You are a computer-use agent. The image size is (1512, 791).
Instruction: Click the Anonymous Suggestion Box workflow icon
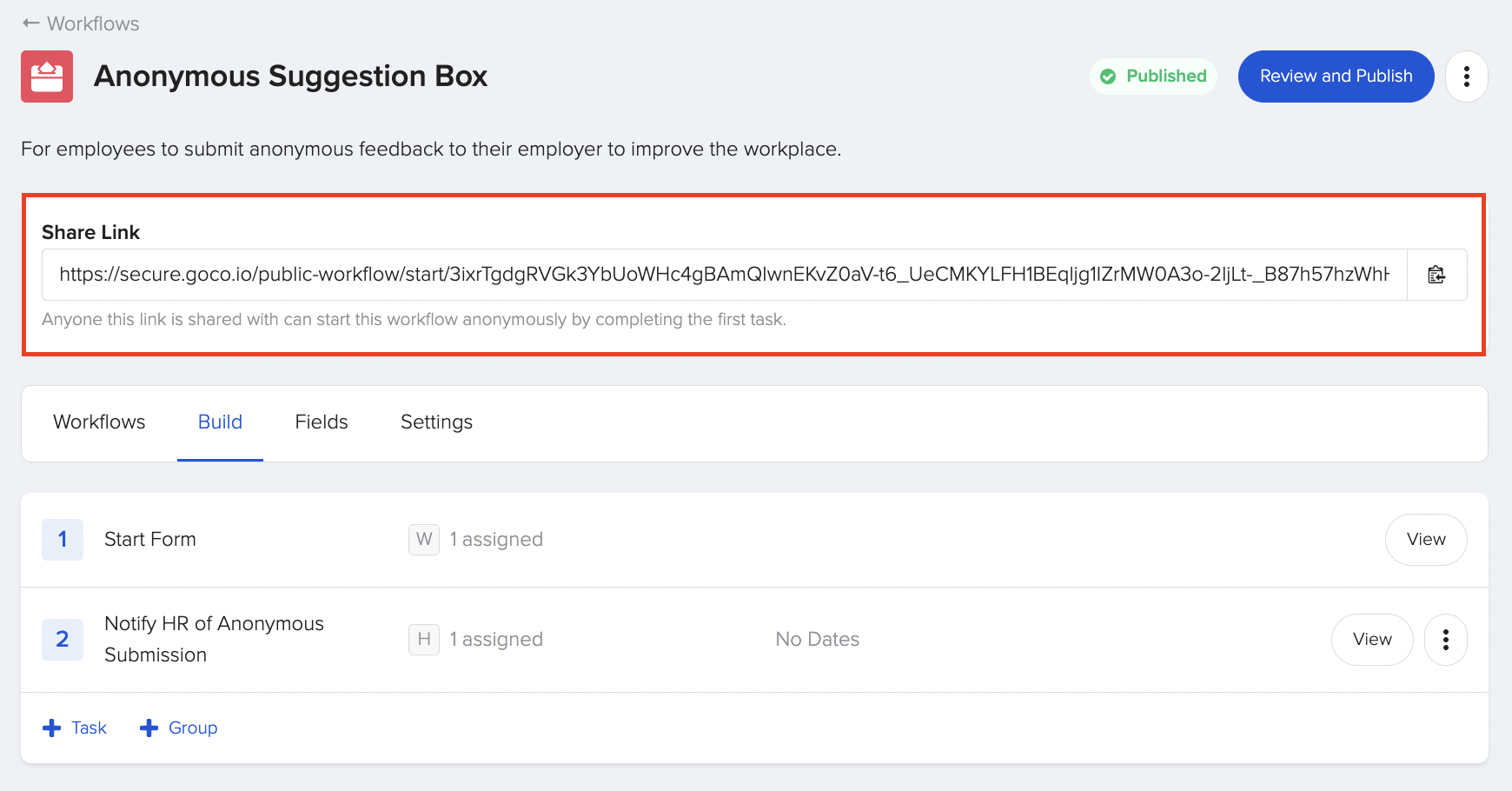47,76
